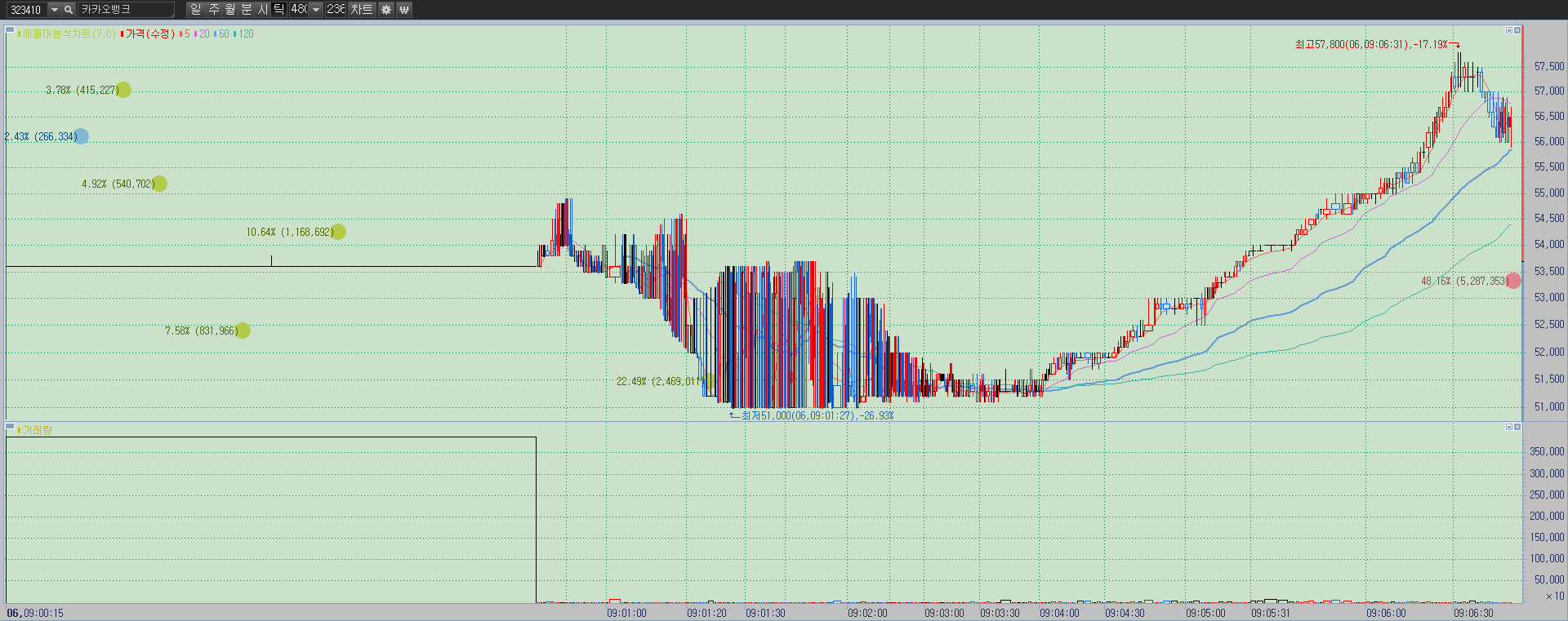
Task: Click the 20-period moving average legend
Action: tap(203, 33)
